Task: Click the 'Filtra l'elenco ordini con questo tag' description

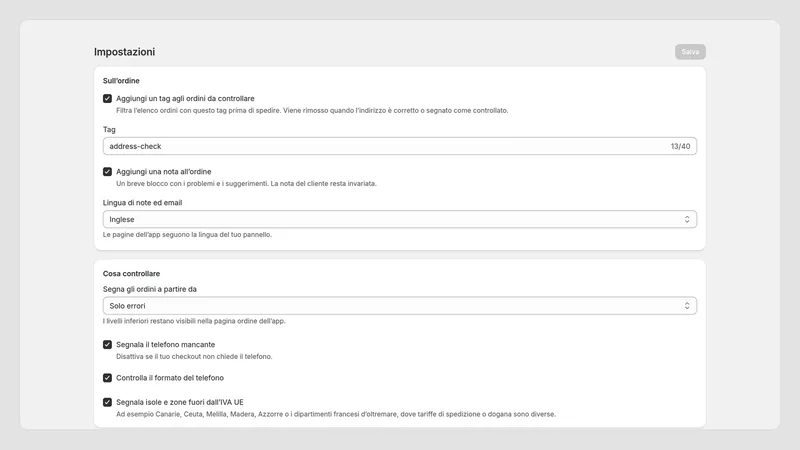Action: [x=312, y=110]
